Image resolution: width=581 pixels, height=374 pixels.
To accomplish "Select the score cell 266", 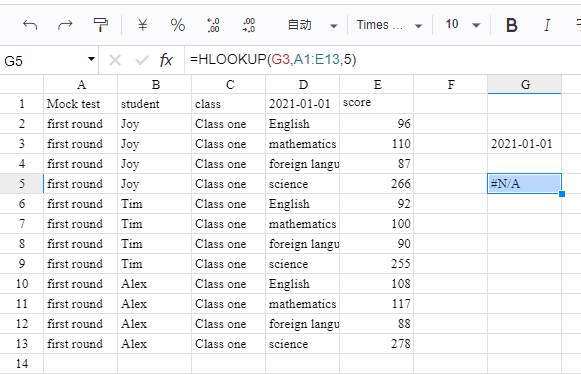I will 377,184.
